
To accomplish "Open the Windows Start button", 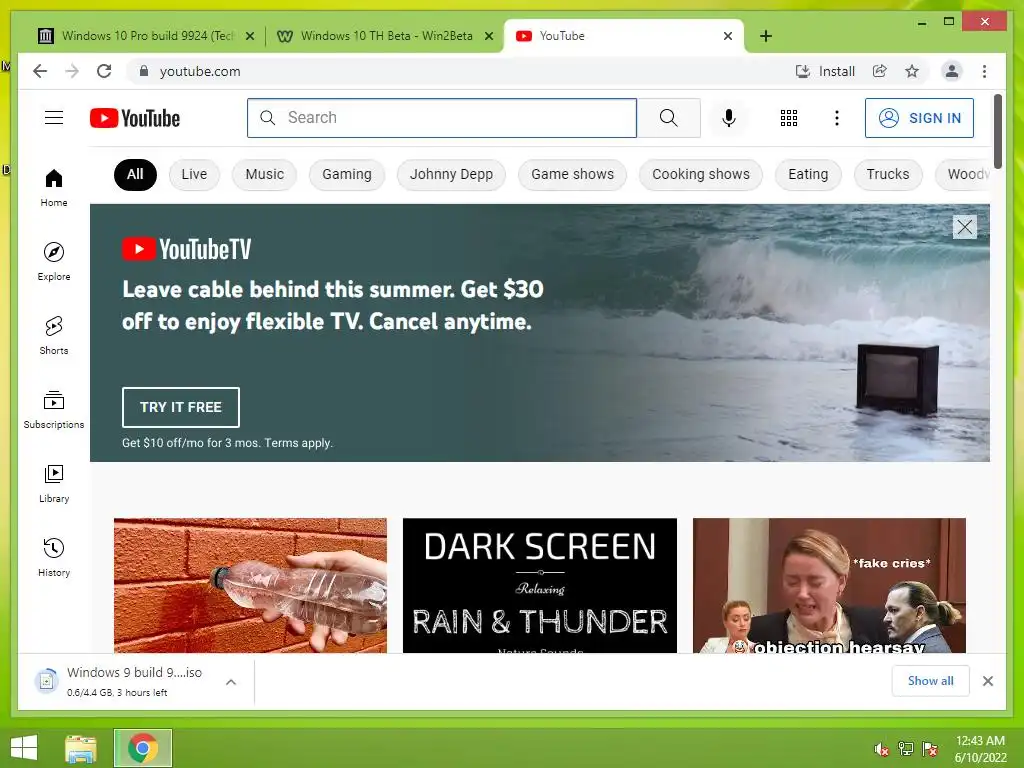I will click(24, 748).
